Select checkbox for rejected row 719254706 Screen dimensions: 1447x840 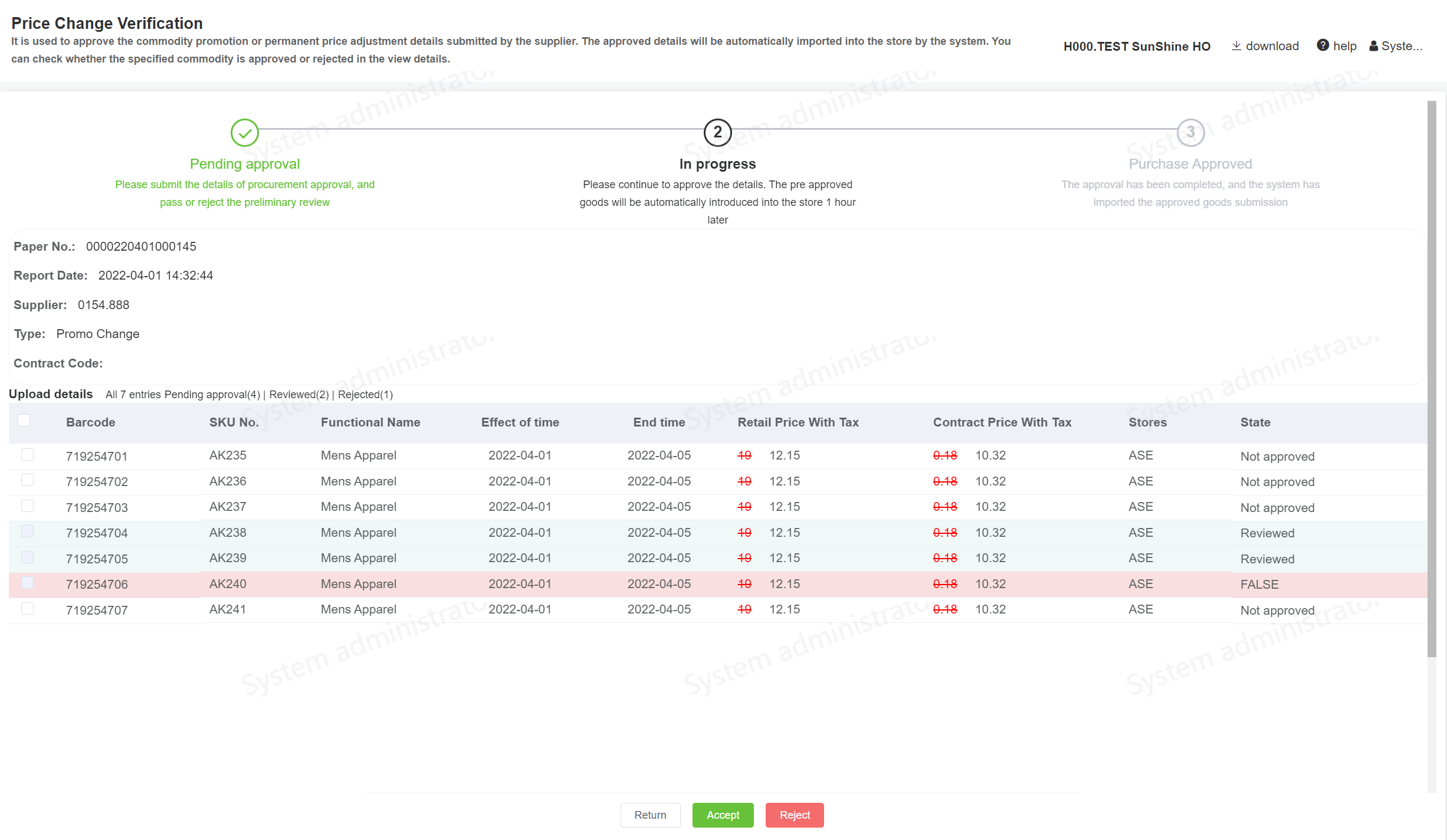click(27, 583)
